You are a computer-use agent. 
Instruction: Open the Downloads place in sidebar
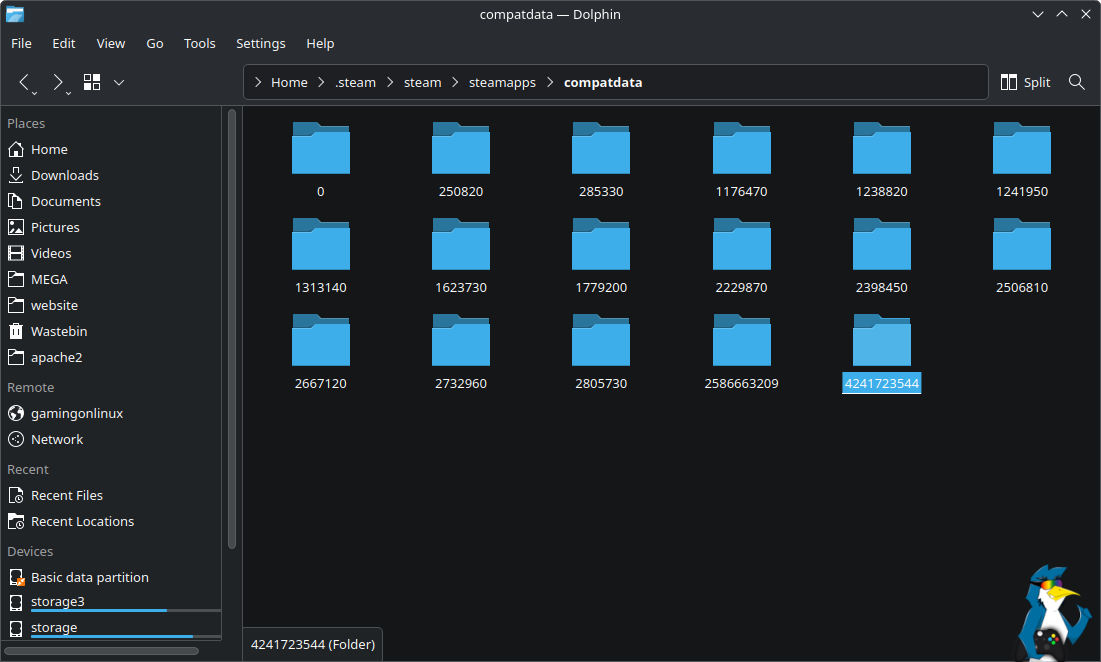(64, 175)
